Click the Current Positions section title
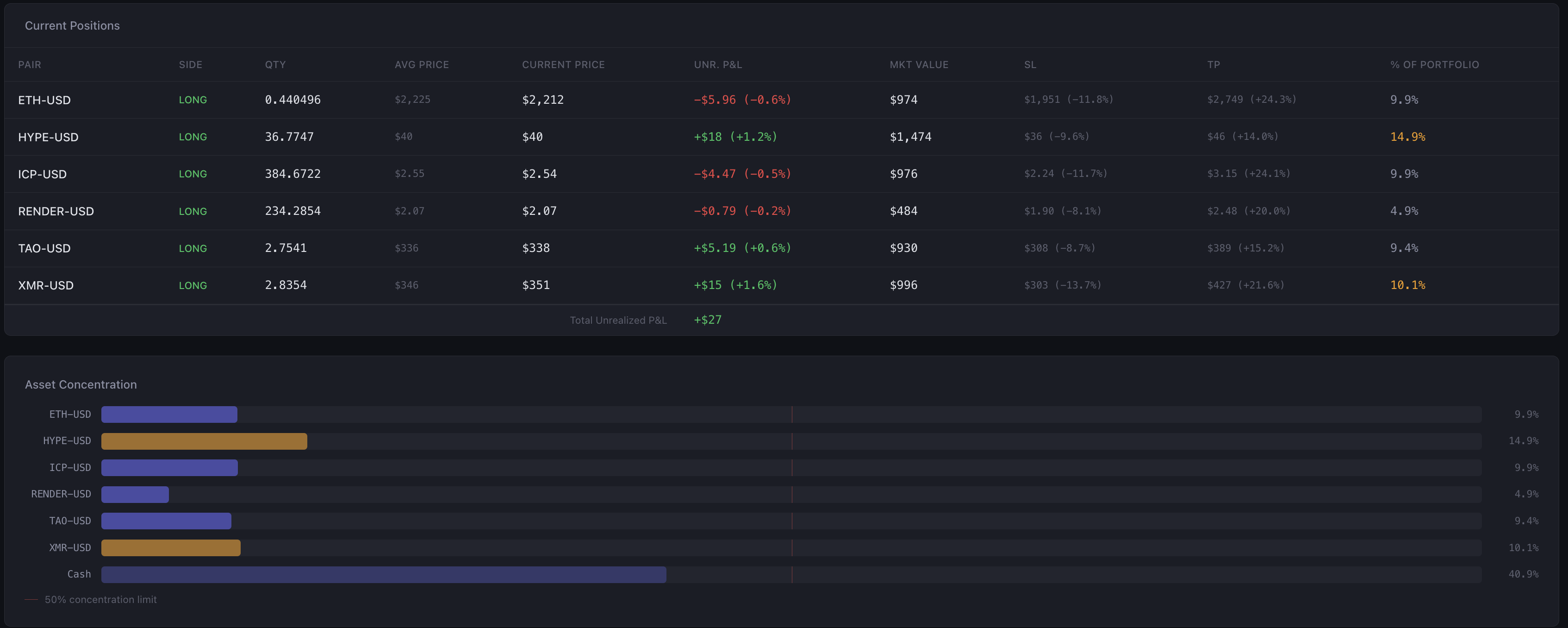 (72, 25)
